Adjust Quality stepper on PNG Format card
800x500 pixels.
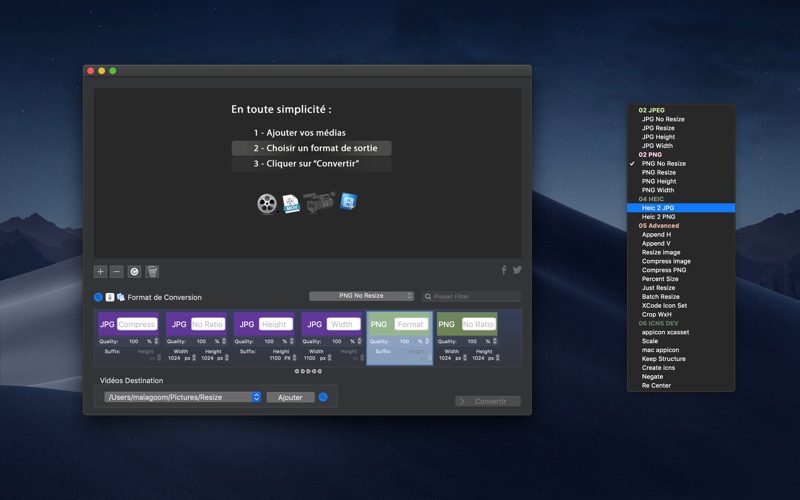(428, 341)
